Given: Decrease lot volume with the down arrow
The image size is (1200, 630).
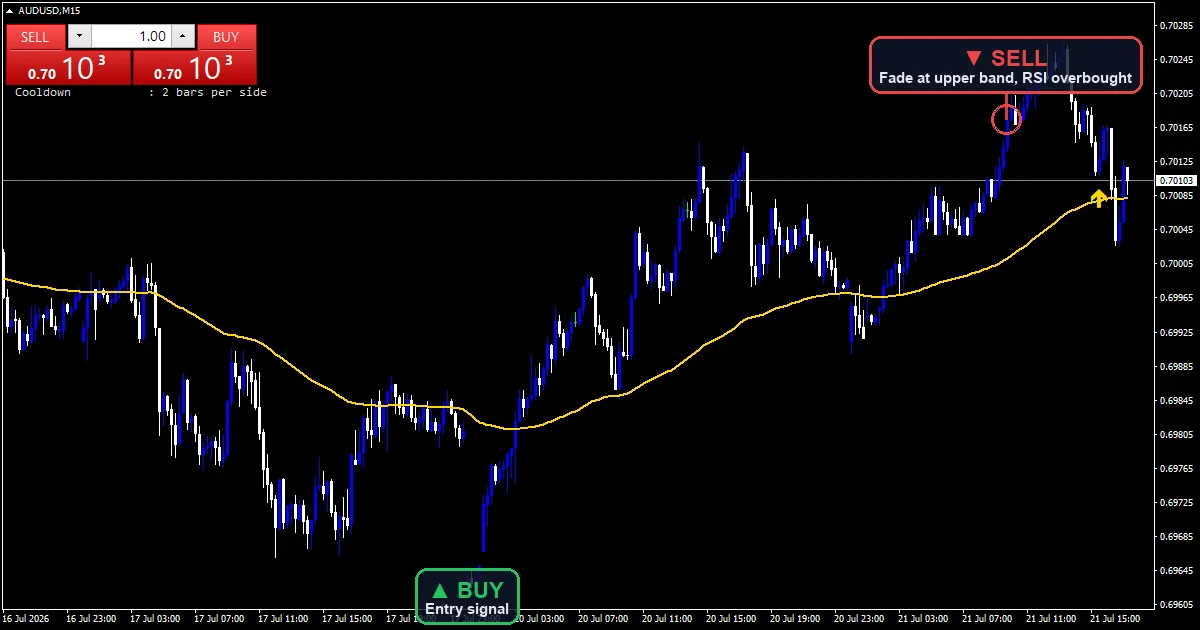Looking at the screenshot, I should (x=79, y=37).
